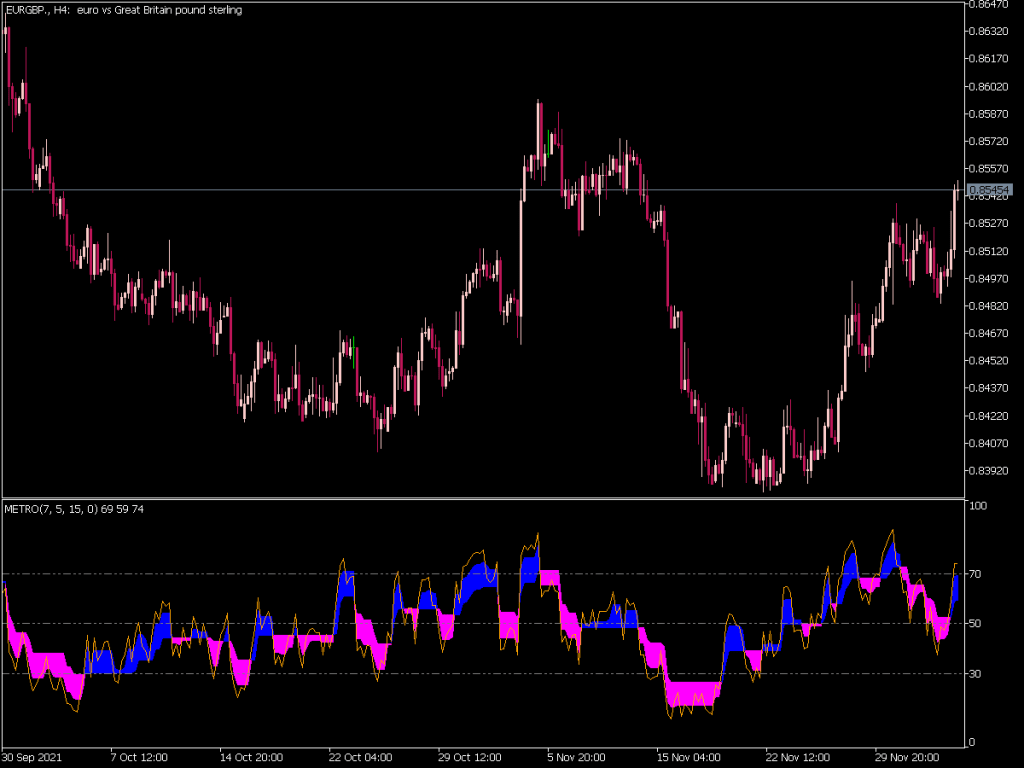Click the 29 Oct 12:00 time label

pos(468,757)
